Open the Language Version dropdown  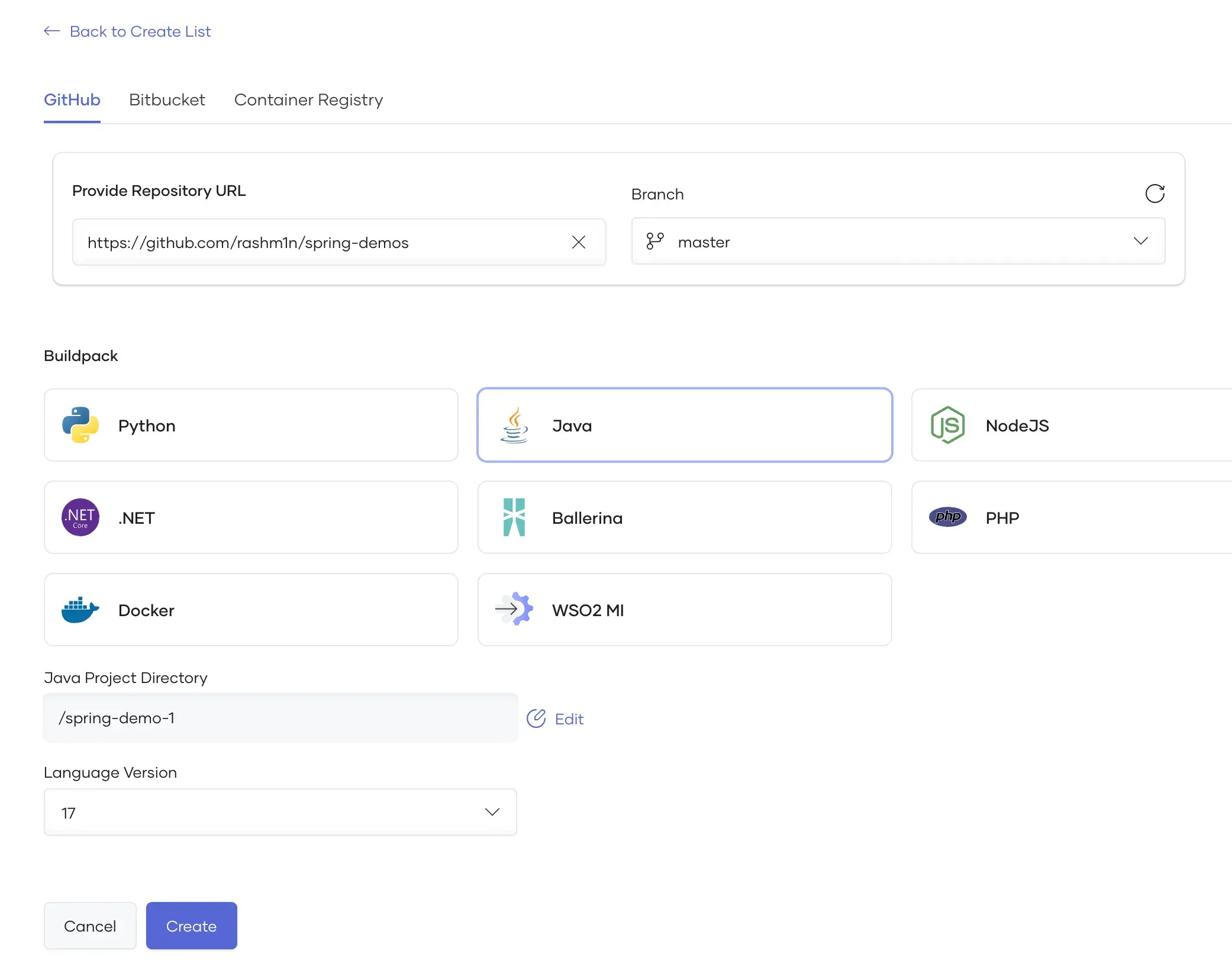[x=280, y=812]
